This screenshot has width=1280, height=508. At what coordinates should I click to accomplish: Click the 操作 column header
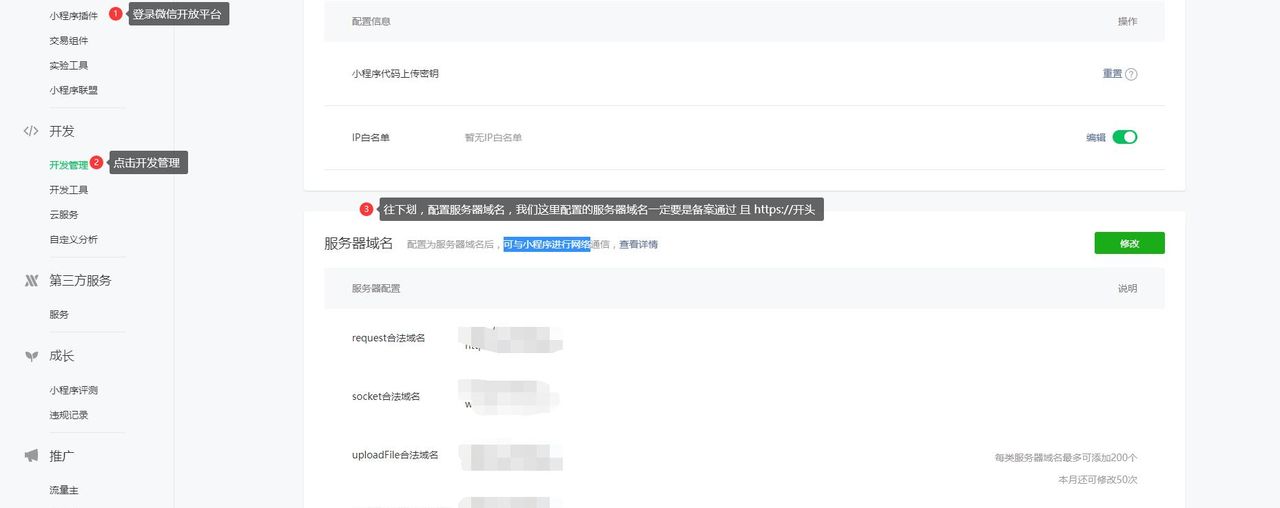pos(1127,21)
